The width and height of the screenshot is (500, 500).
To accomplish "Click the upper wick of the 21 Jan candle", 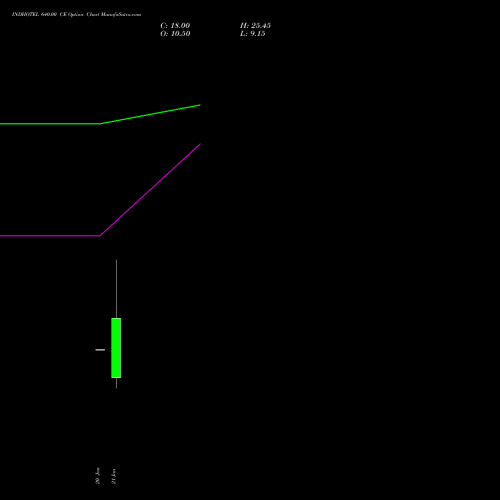I will (x=116, y=289).
